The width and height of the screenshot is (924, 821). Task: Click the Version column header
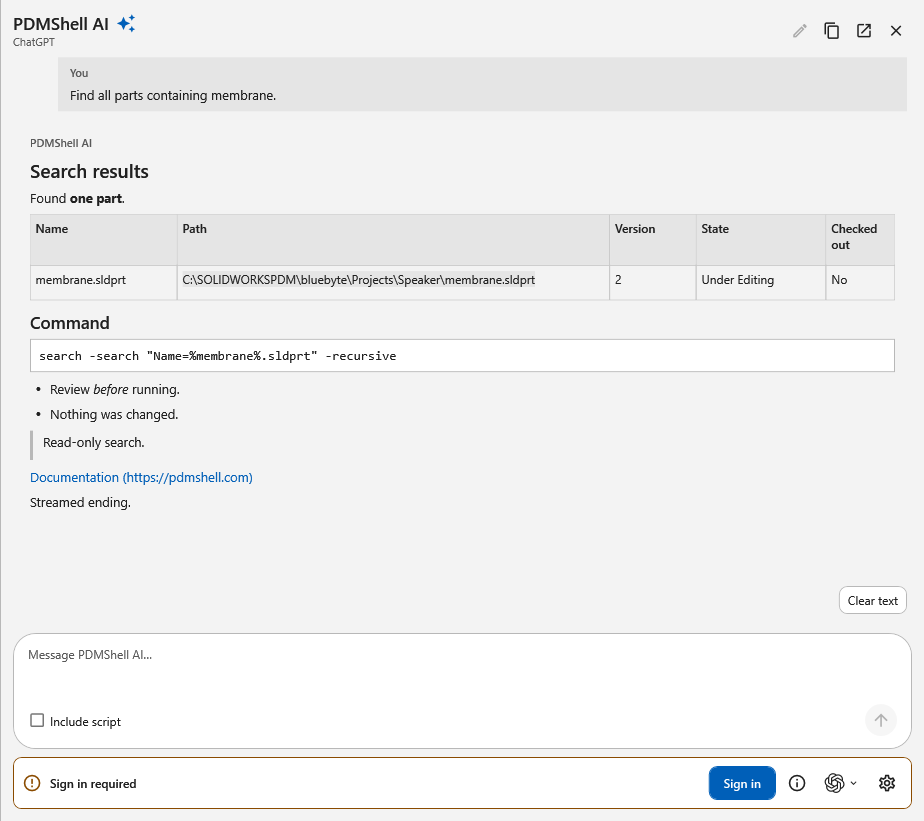652,240
